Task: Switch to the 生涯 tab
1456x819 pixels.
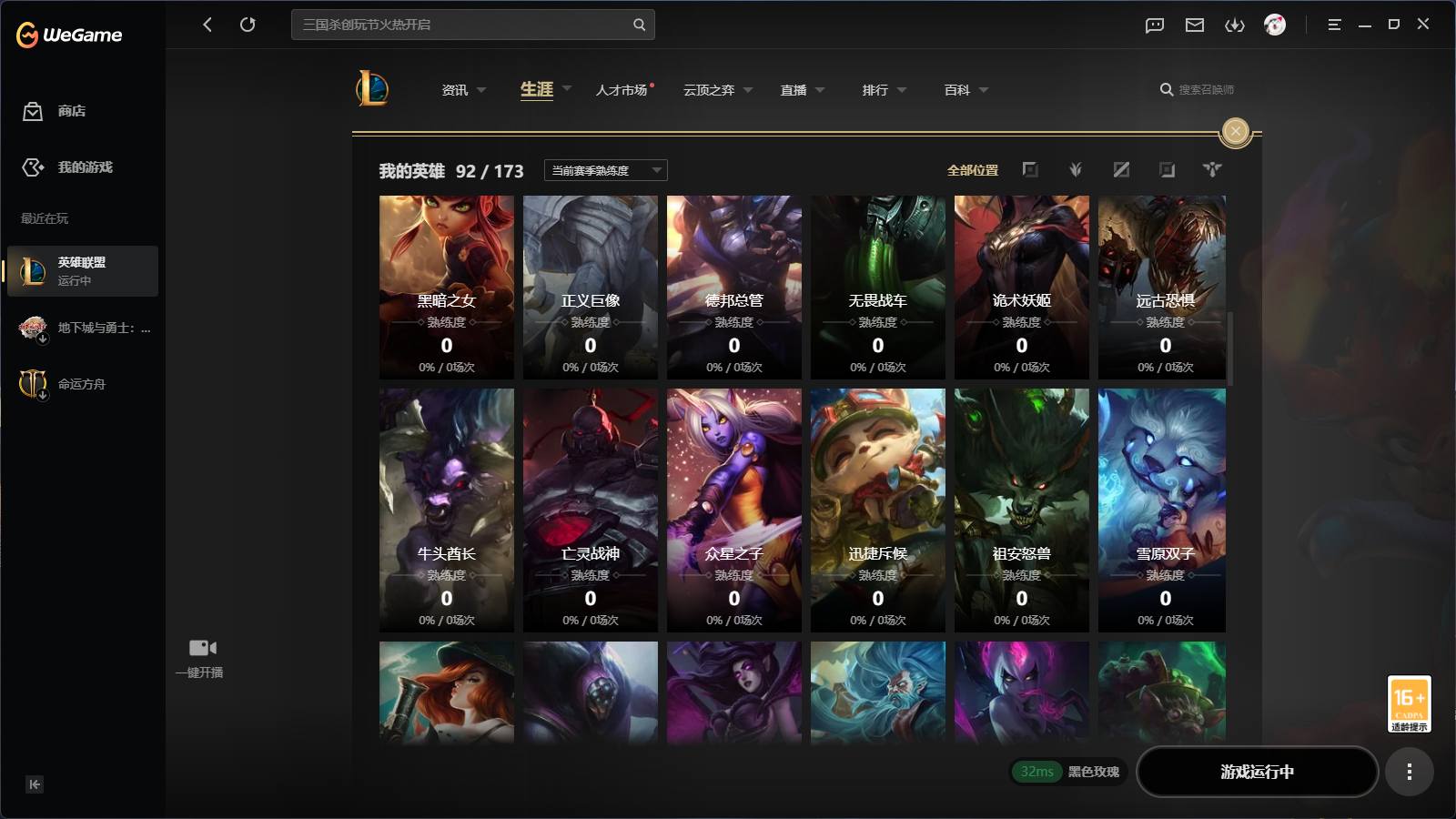Action: (537, 89)
